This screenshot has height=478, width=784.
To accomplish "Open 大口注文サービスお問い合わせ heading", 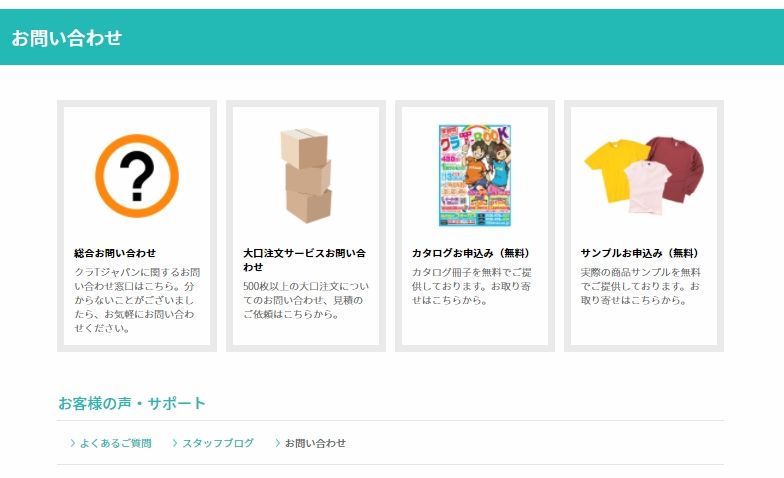I will [304, 260].
